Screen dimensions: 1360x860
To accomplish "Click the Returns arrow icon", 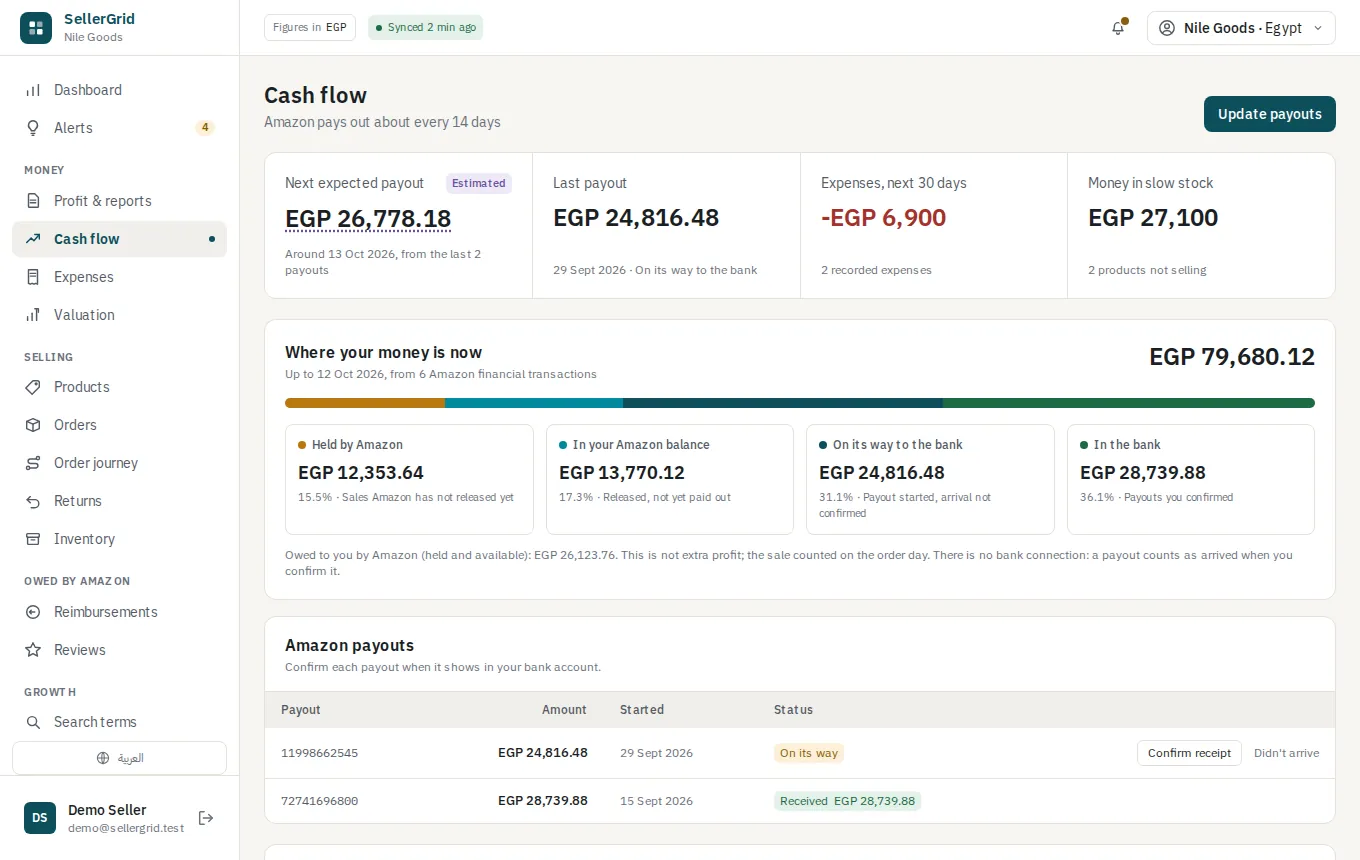I will (33, 501).
